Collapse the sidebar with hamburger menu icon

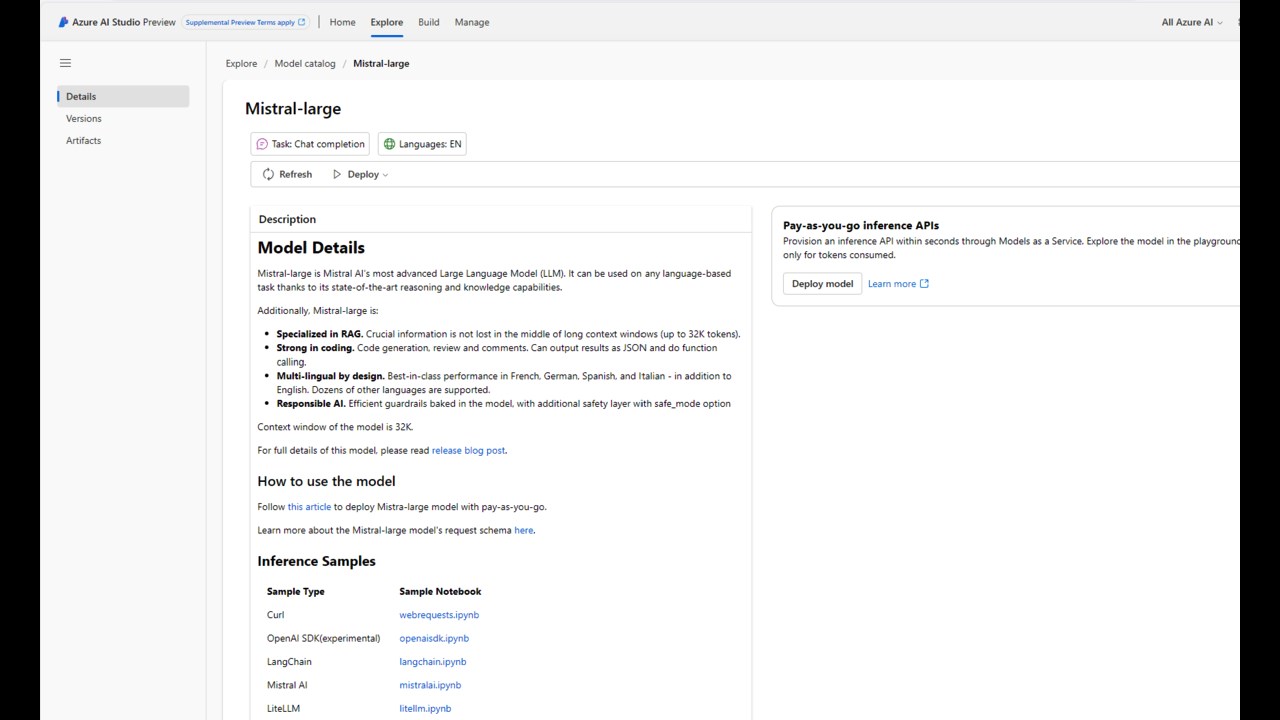tap(65, 63)
